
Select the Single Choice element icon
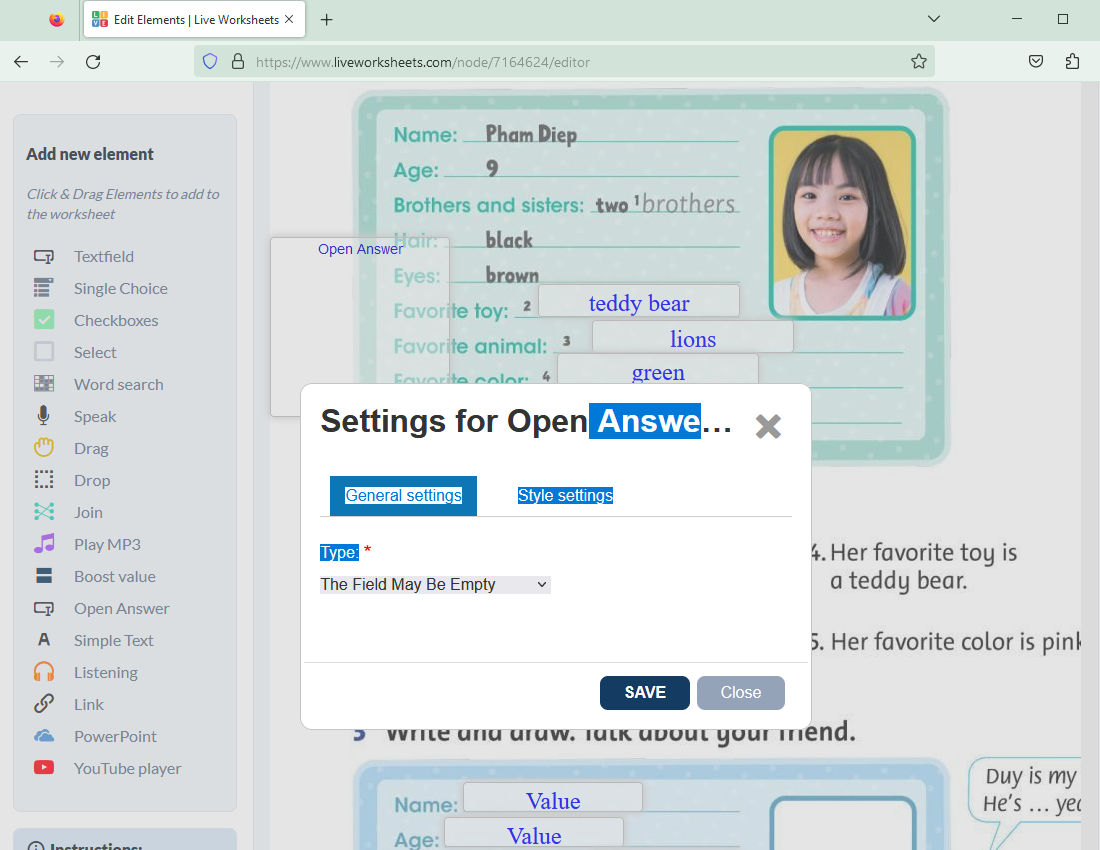tap(43, 289)
